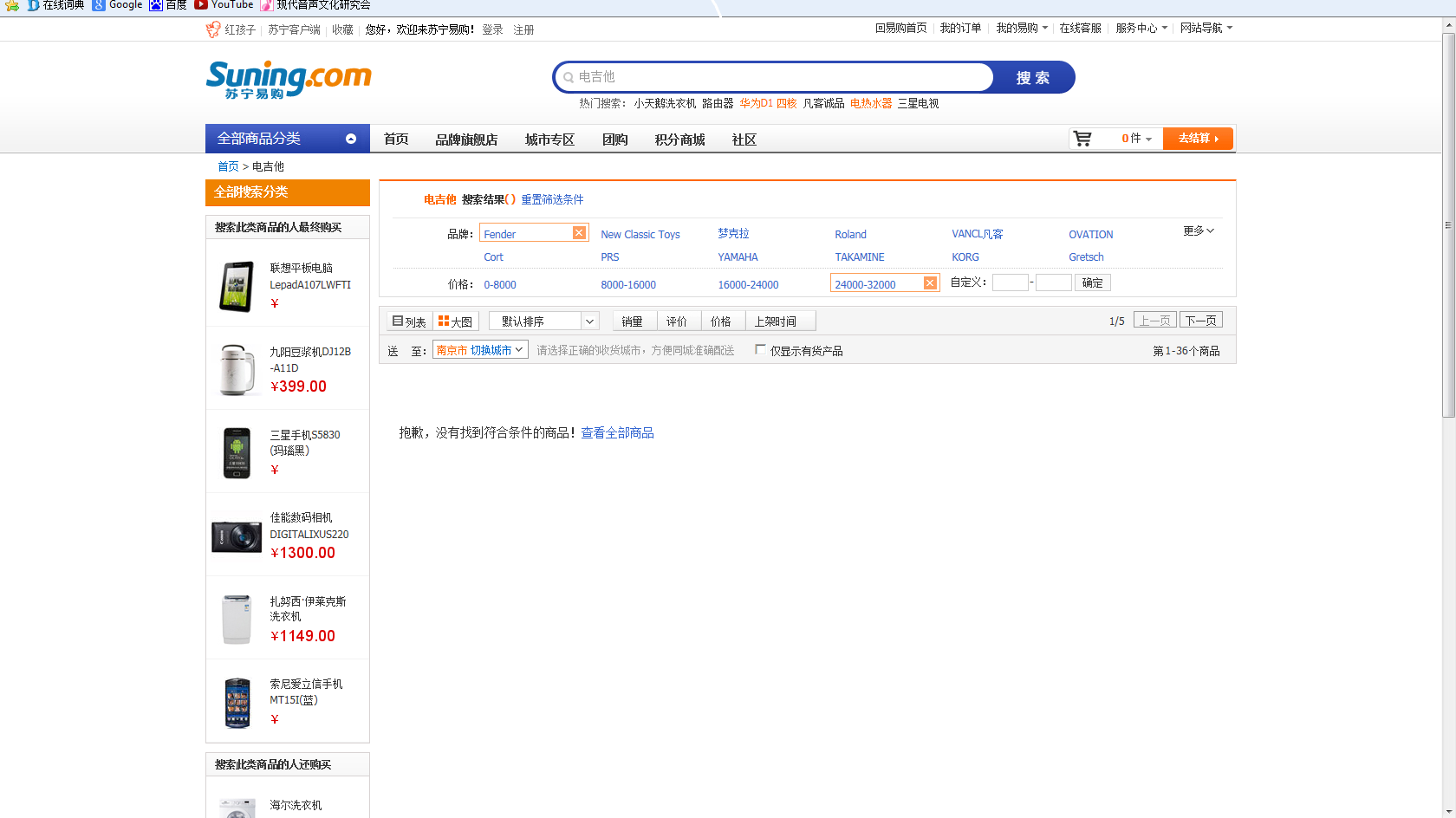Open the Google bookmark icon
This screenshot has height=818, width=1456.
point(99,5)
